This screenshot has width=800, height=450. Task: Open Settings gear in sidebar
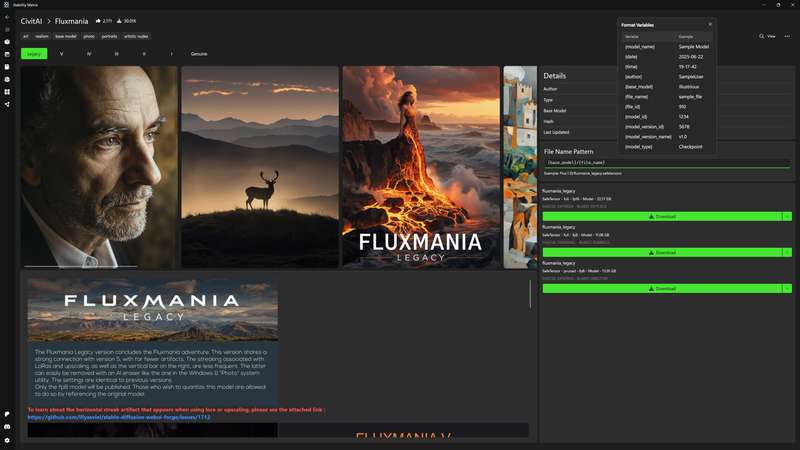coord(7,440)
